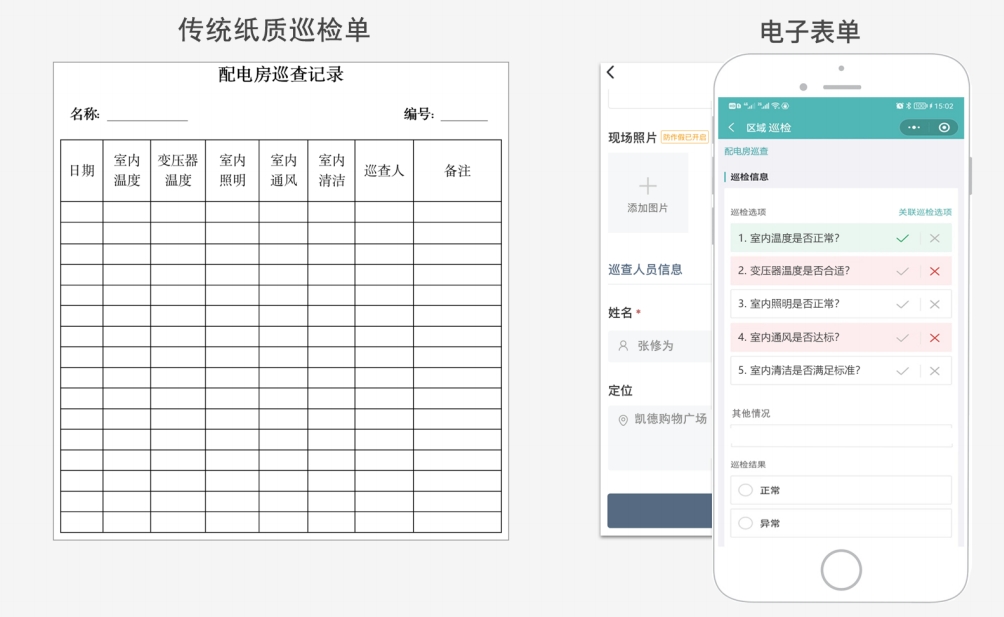This screenshot has width=1004, height=617.
Task: Tap the check mark for 室内照明是否正常
Action: click(x=902, y=304)
